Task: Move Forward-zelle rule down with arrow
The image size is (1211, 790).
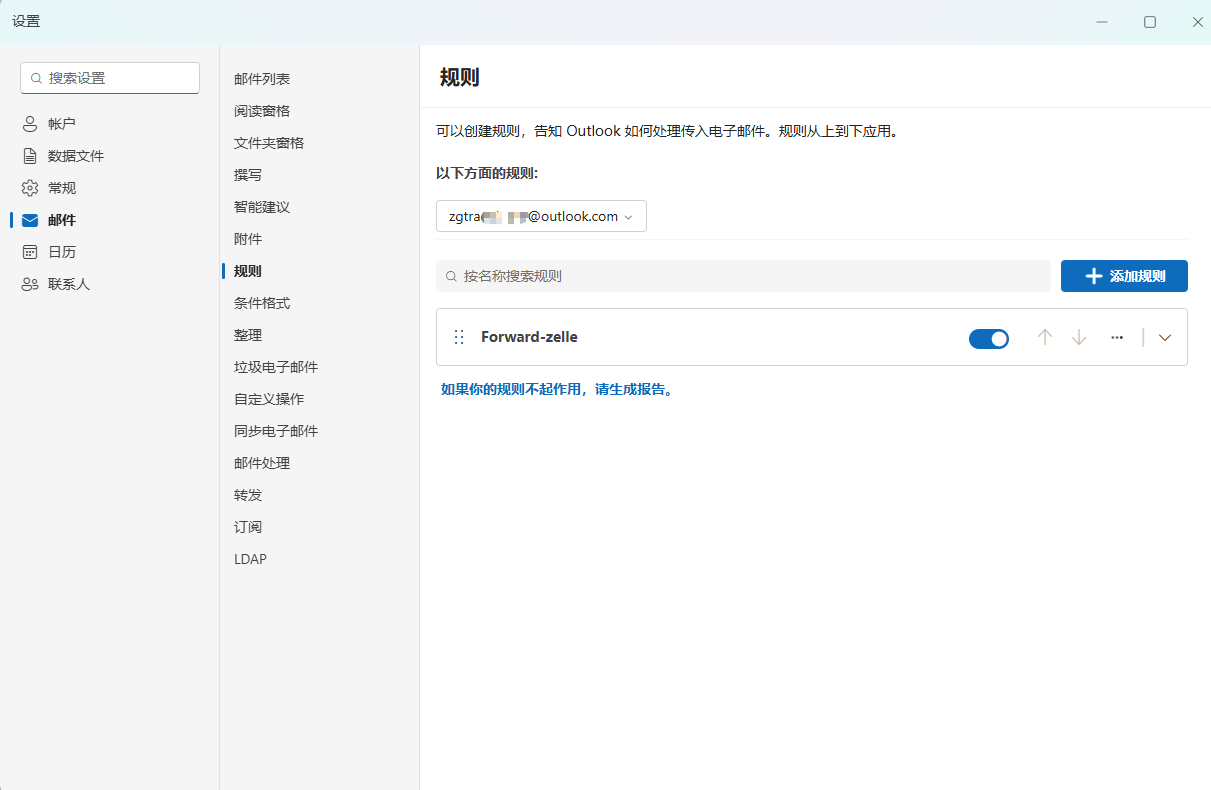Action: click(1079, 337)
